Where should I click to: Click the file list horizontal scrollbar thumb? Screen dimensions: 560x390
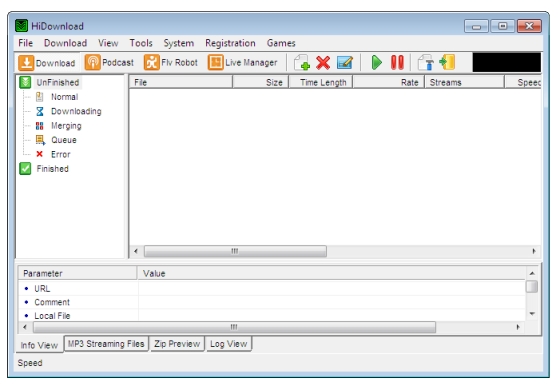pyautogui.click(x=235, y=251)
